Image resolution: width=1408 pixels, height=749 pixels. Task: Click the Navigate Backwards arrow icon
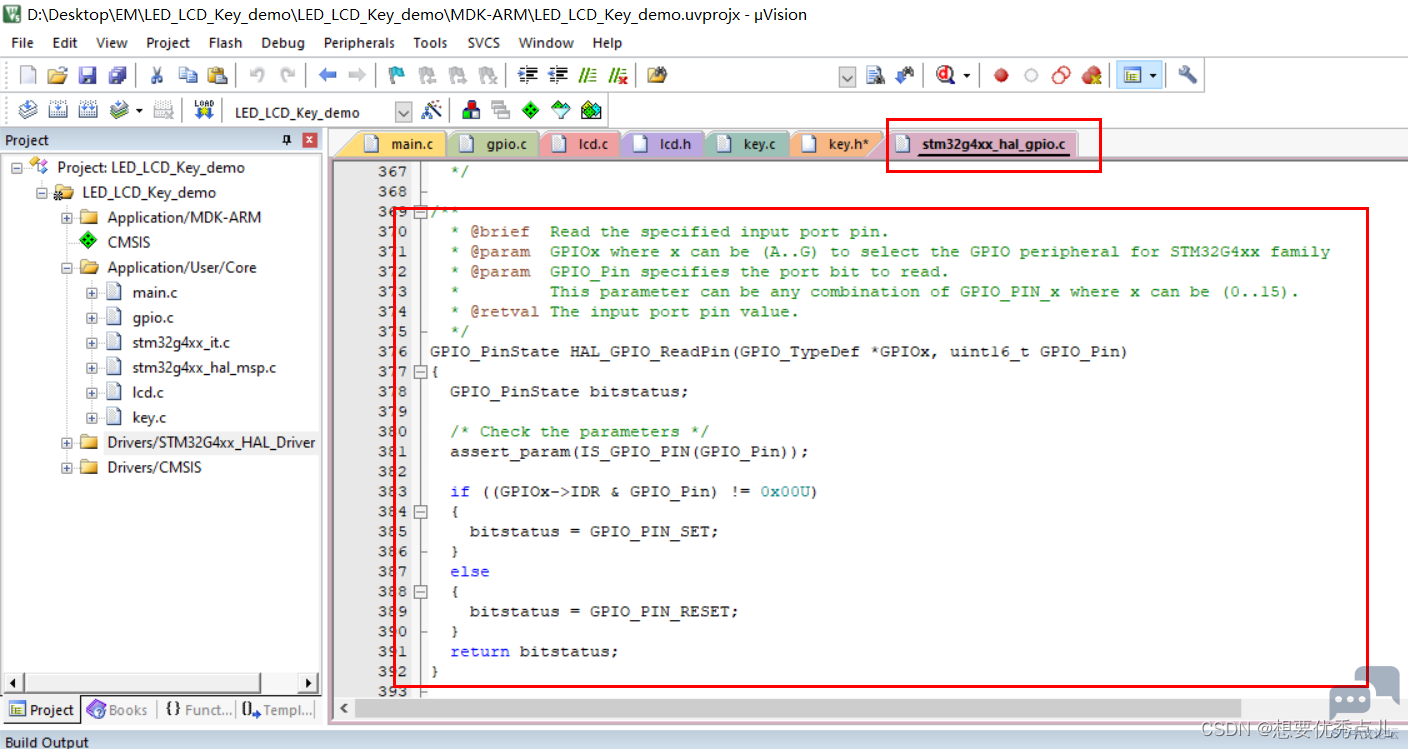coord(327,75)
